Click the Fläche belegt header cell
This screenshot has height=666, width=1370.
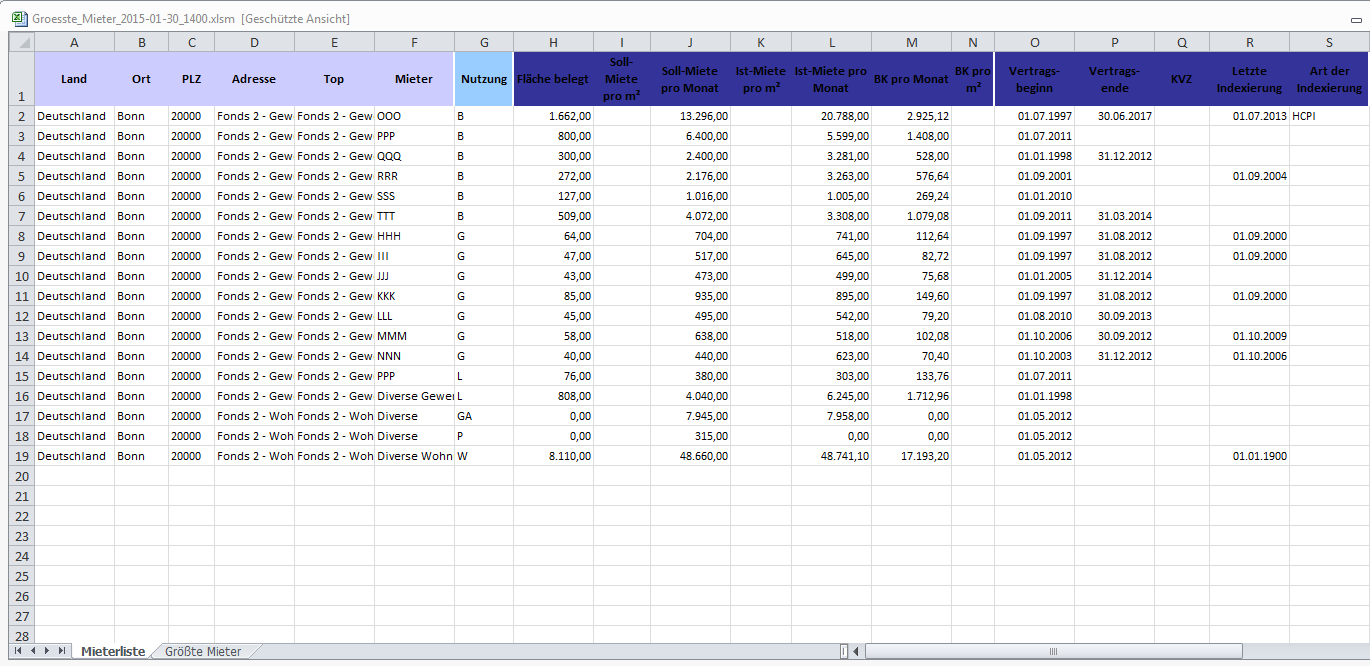point(554,79)
